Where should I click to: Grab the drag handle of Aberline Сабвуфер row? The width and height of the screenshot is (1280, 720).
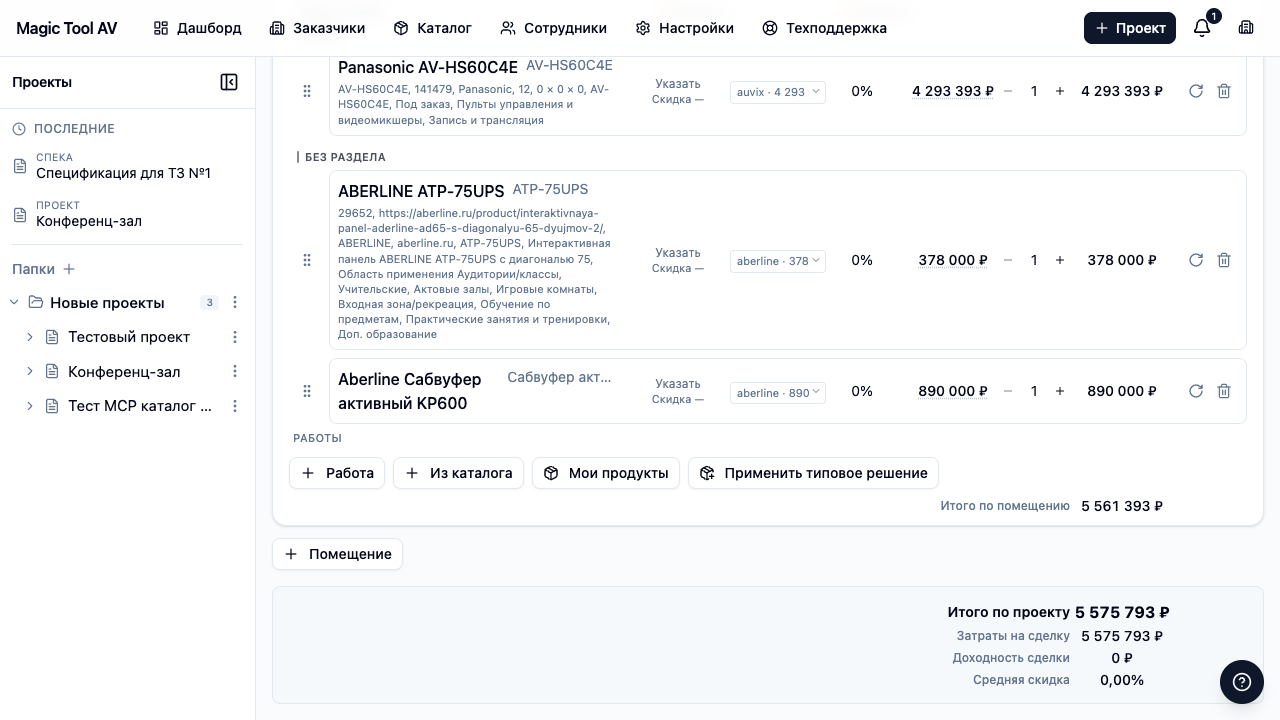[x=307, y=391]
